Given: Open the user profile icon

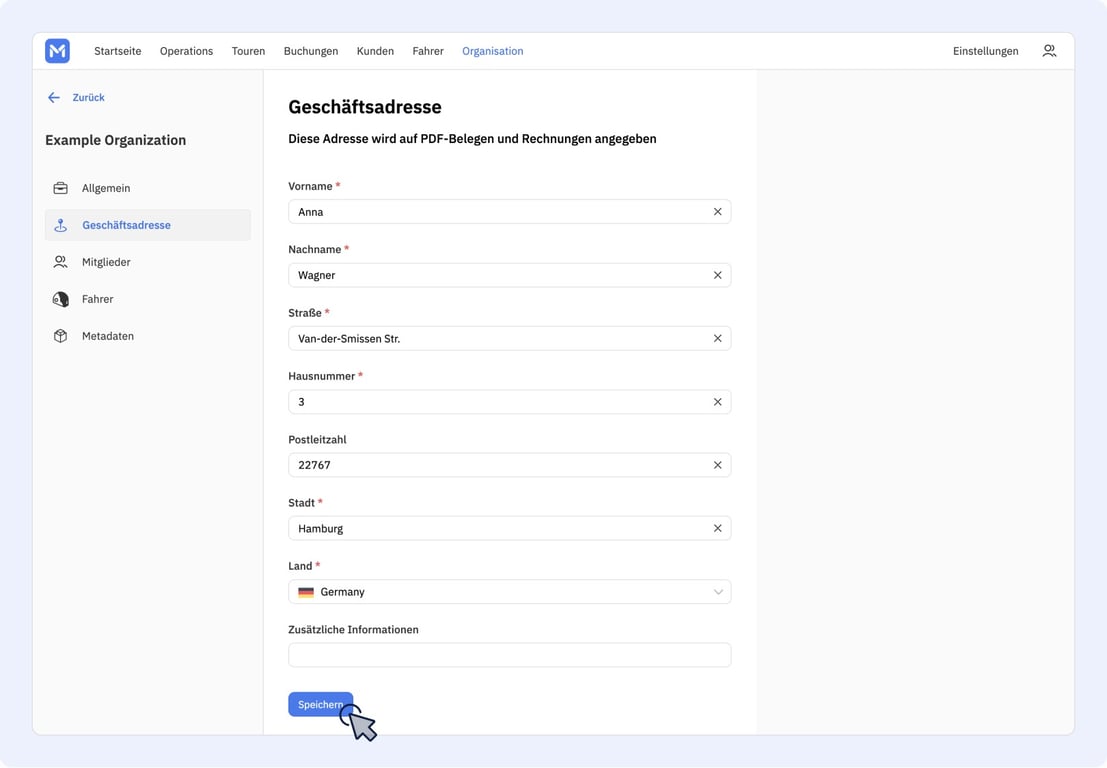Looking at the screenshot, I should click(x=1049, y=51).
